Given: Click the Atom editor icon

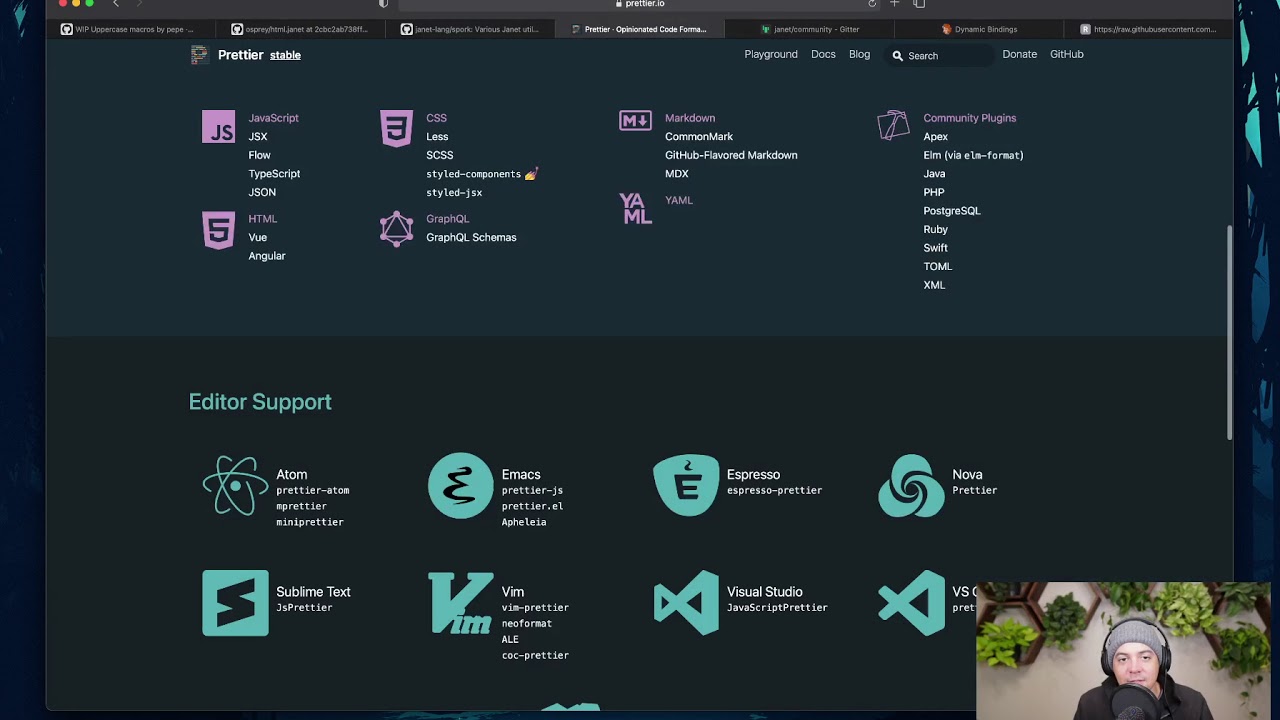Looking at the screenshot, I should 235,486.
